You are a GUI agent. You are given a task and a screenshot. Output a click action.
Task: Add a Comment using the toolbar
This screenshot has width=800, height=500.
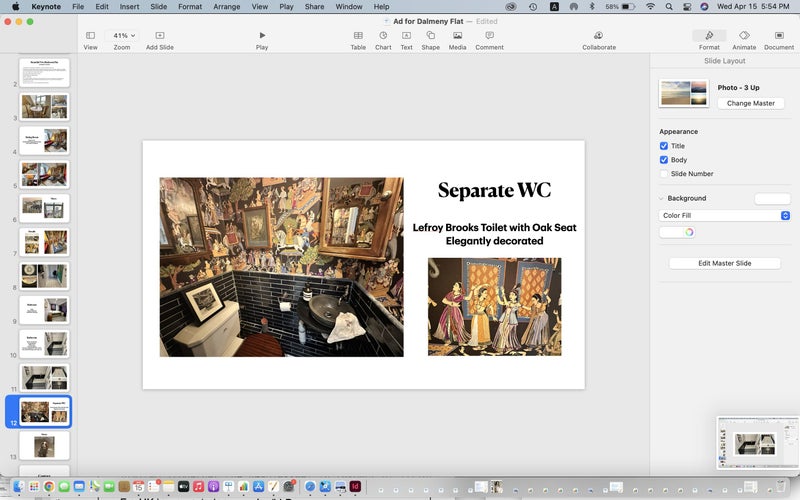489,36
